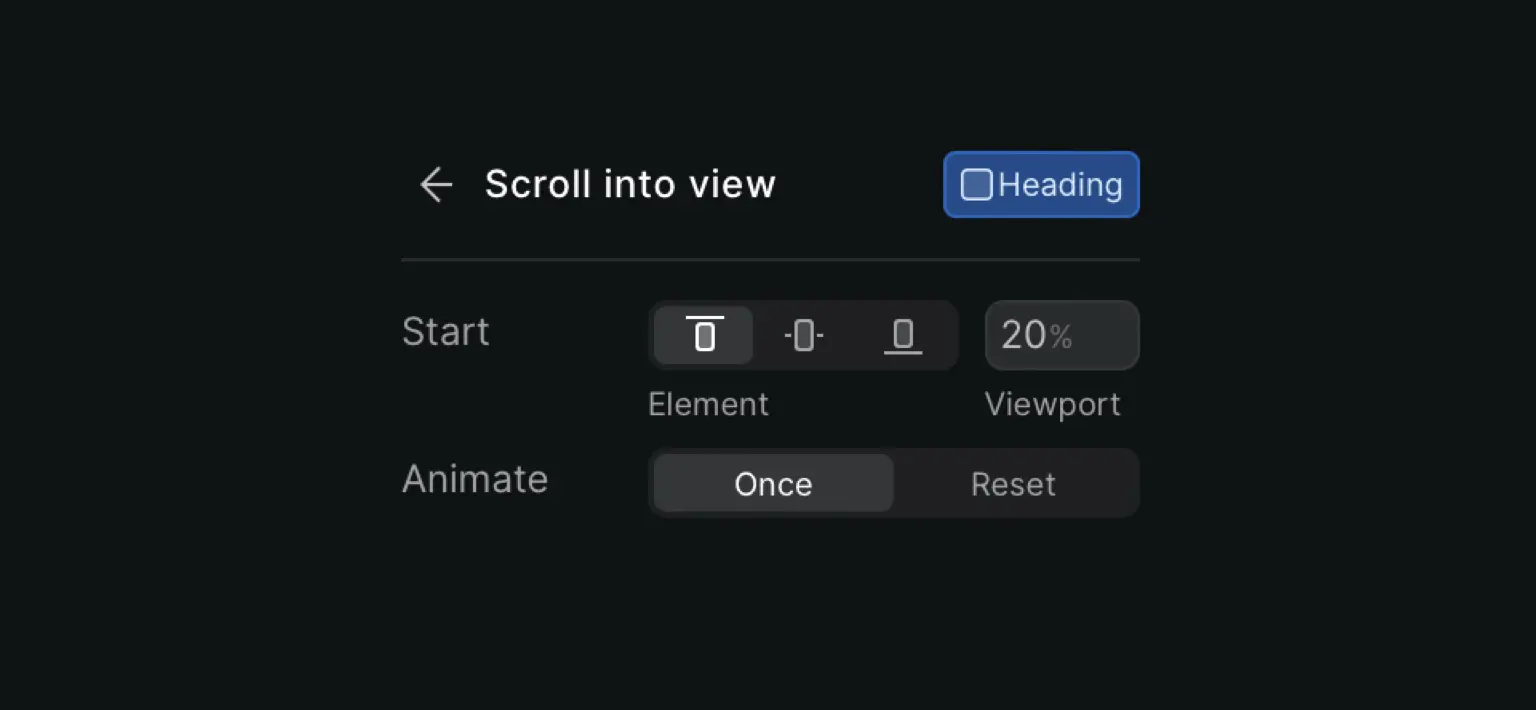Screen dimensions: 1536x710
Task: Set Animate to Once
Action: click(773, 483)
